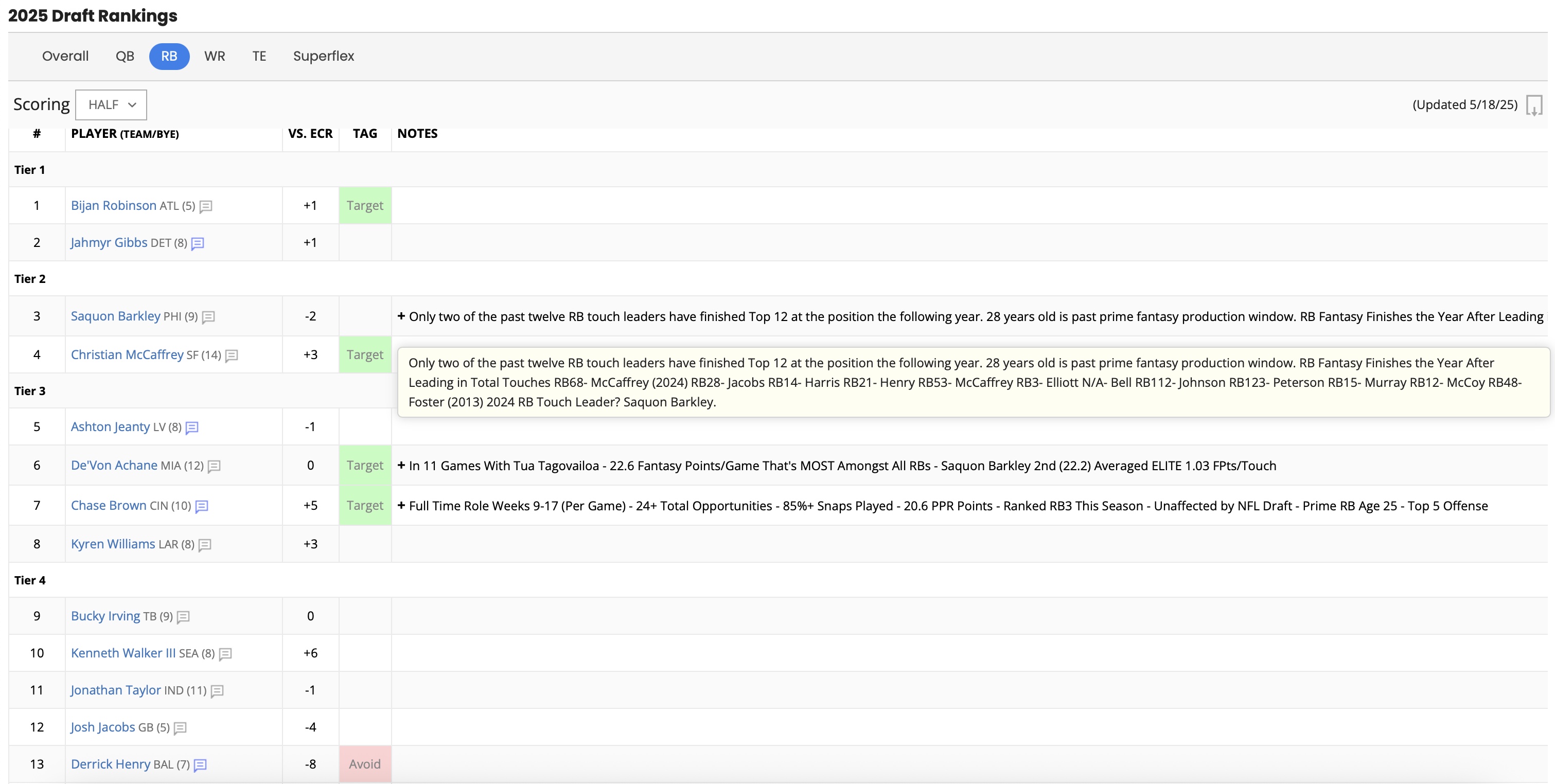
Task: Open note icon next to Christian McCaffrey
Action: (231, 355)
